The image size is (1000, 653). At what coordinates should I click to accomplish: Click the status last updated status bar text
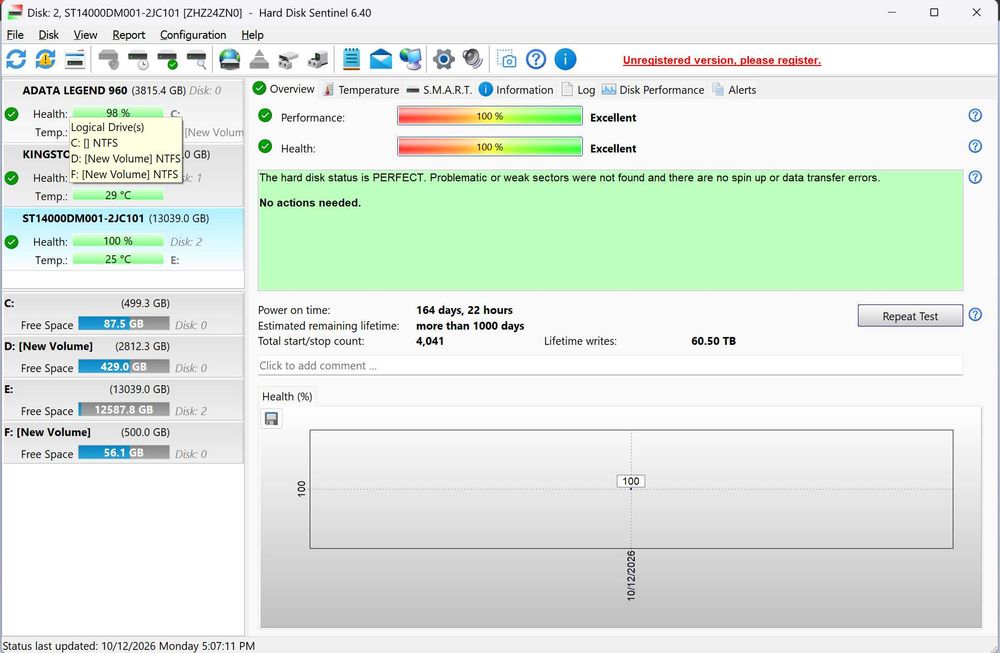click(x=129, y=646)
